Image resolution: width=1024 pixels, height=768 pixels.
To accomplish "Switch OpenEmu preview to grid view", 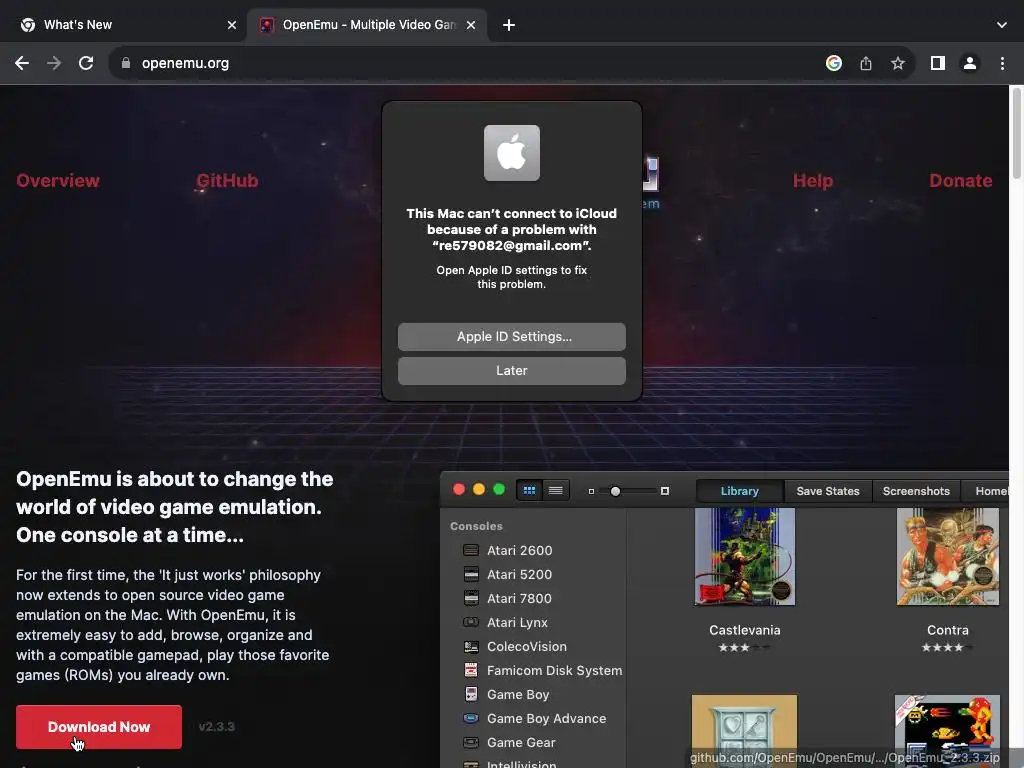I will click(530, 490).
